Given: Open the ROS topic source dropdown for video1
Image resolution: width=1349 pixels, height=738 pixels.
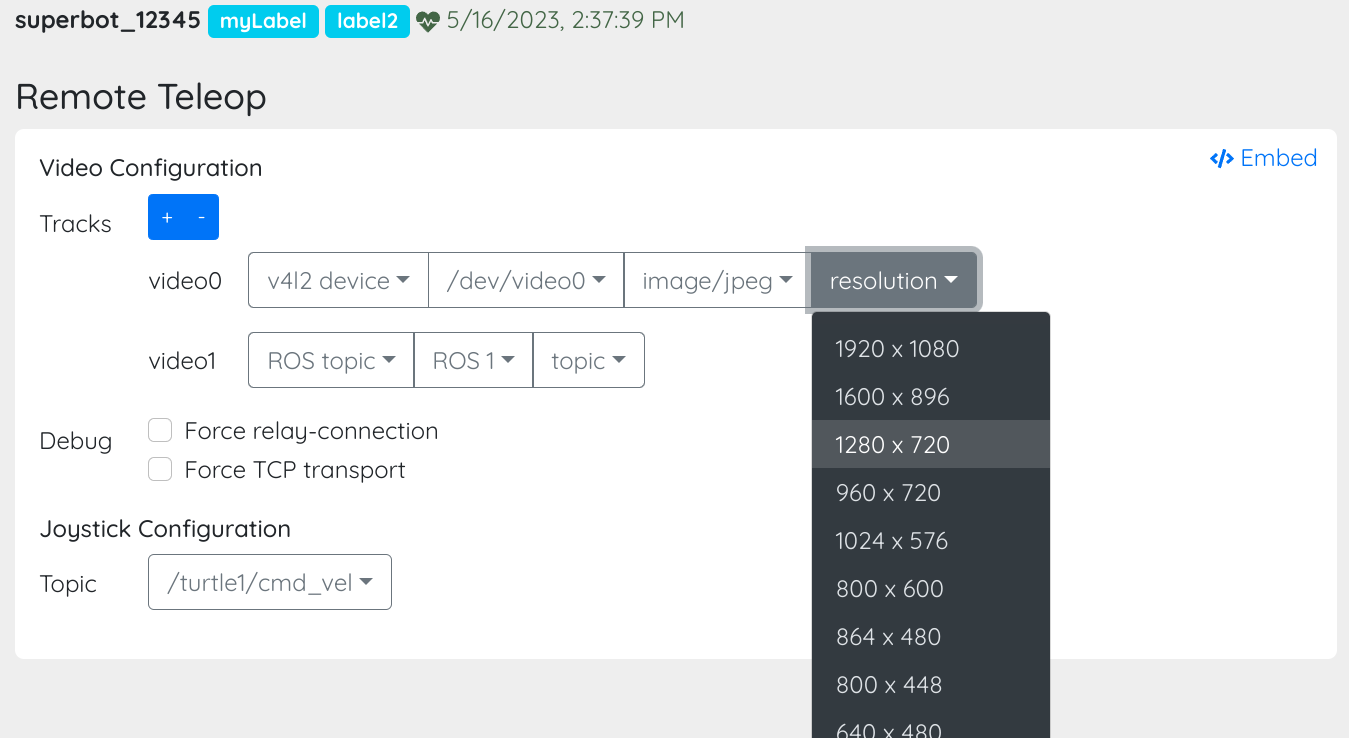Looking at the screenshot, I should pos(330,360).
